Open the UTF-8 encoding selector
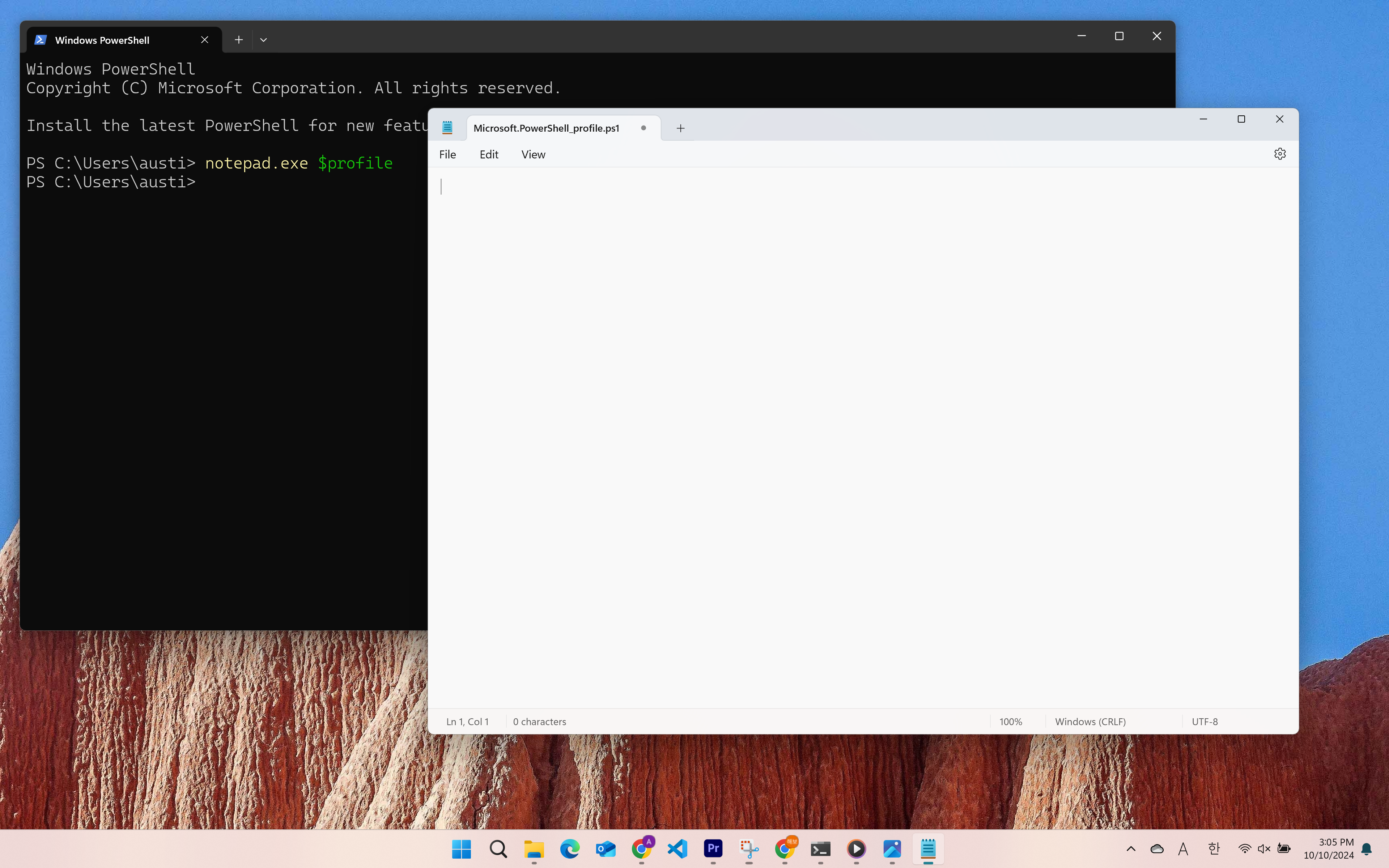Image resolution: width=1389 pixels, height=868 pixels. 1204,722
